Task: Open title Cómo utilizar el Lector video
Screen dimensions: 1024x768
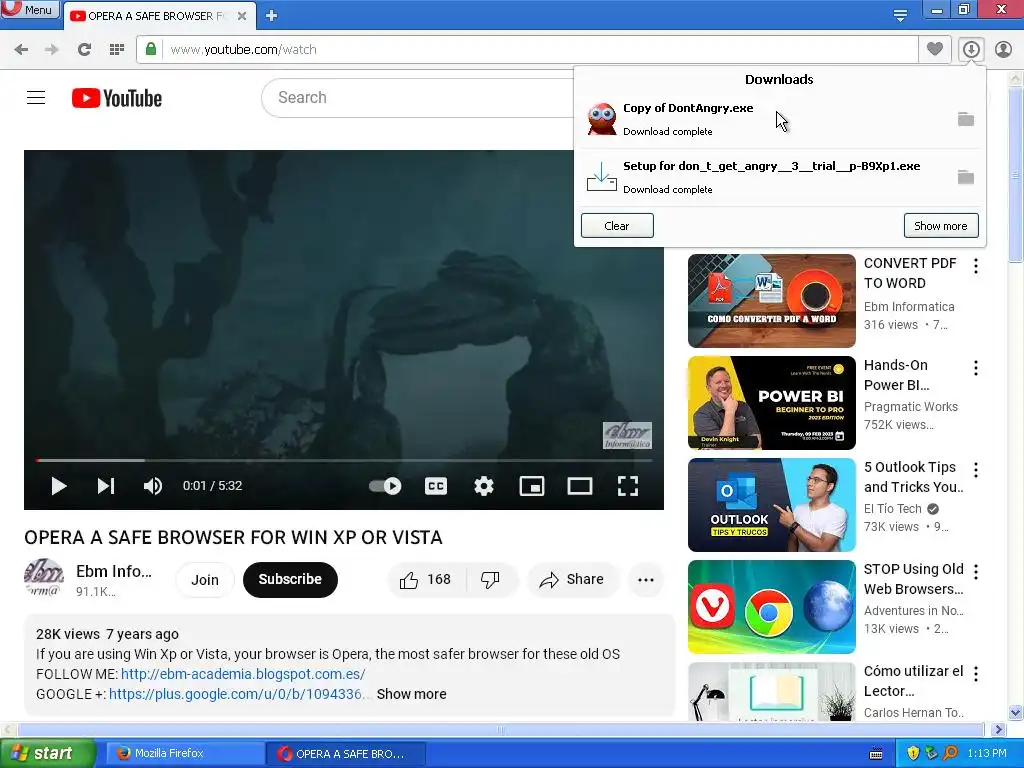Action: (x=913, y=681)
